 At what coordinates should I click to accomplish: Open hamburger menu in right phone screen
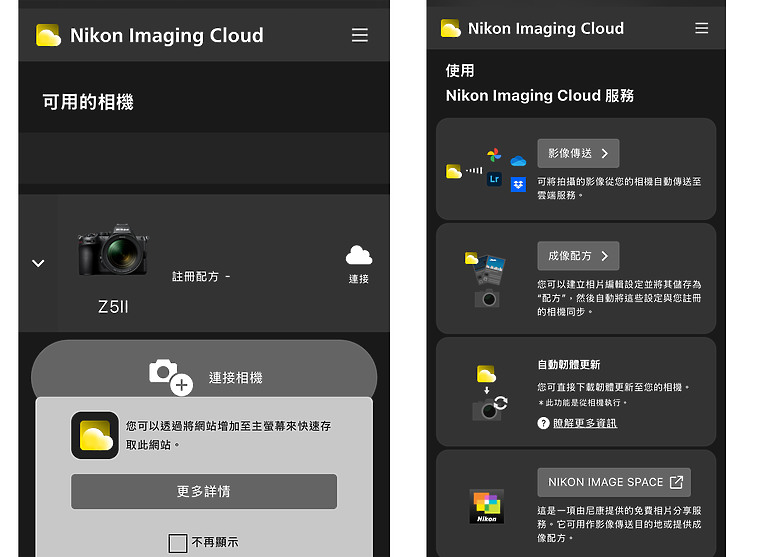point(701,28)
